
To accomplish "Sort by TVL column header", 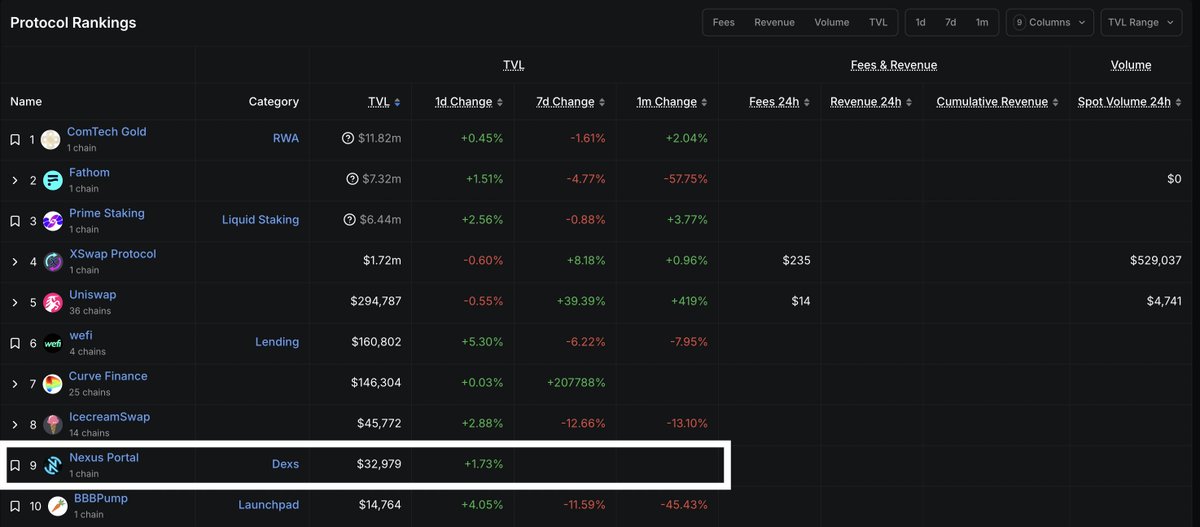I will [x=384, y=102].
